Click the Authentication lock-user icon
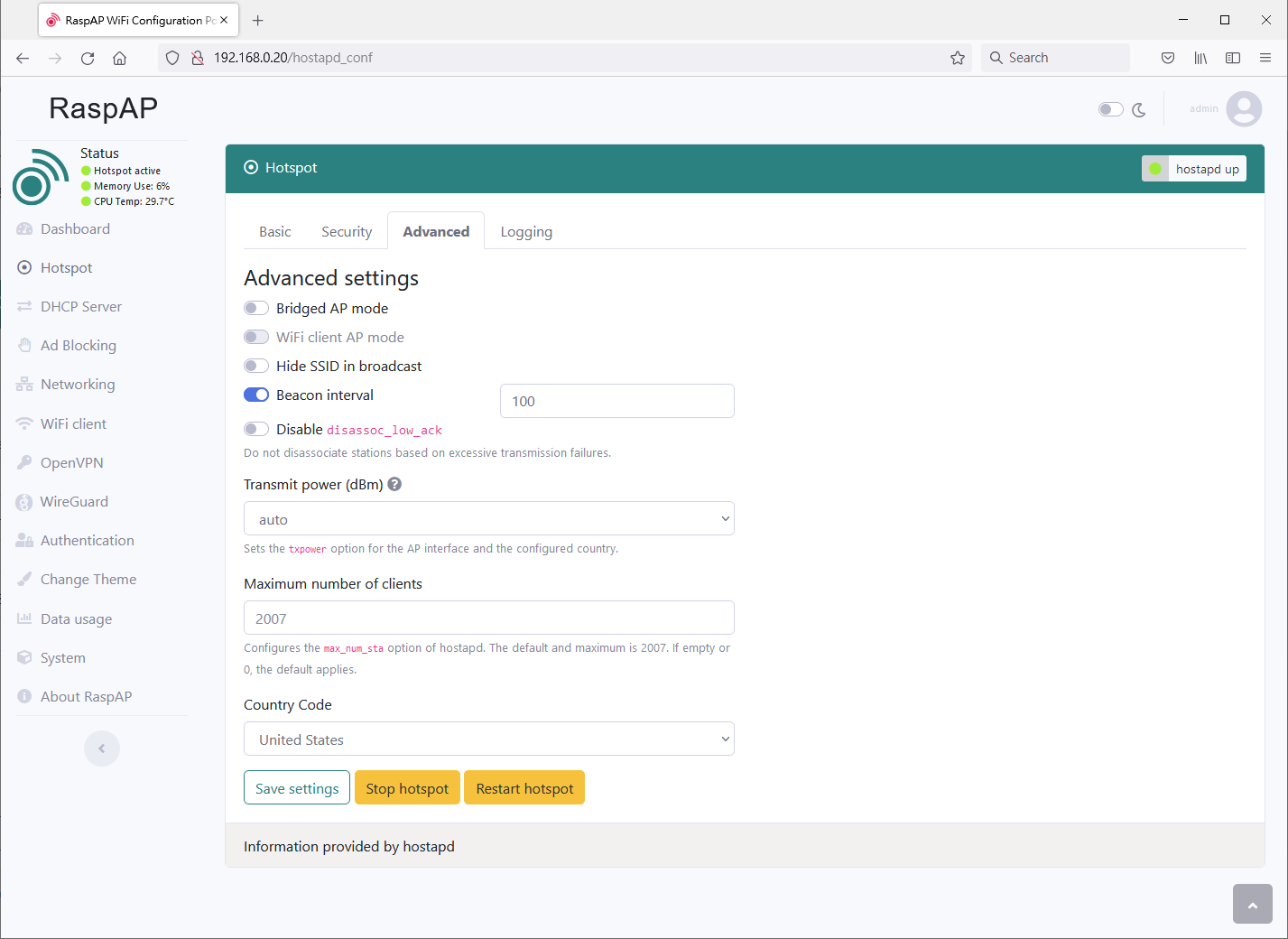 pyautogui.click(x=24, y=541)
